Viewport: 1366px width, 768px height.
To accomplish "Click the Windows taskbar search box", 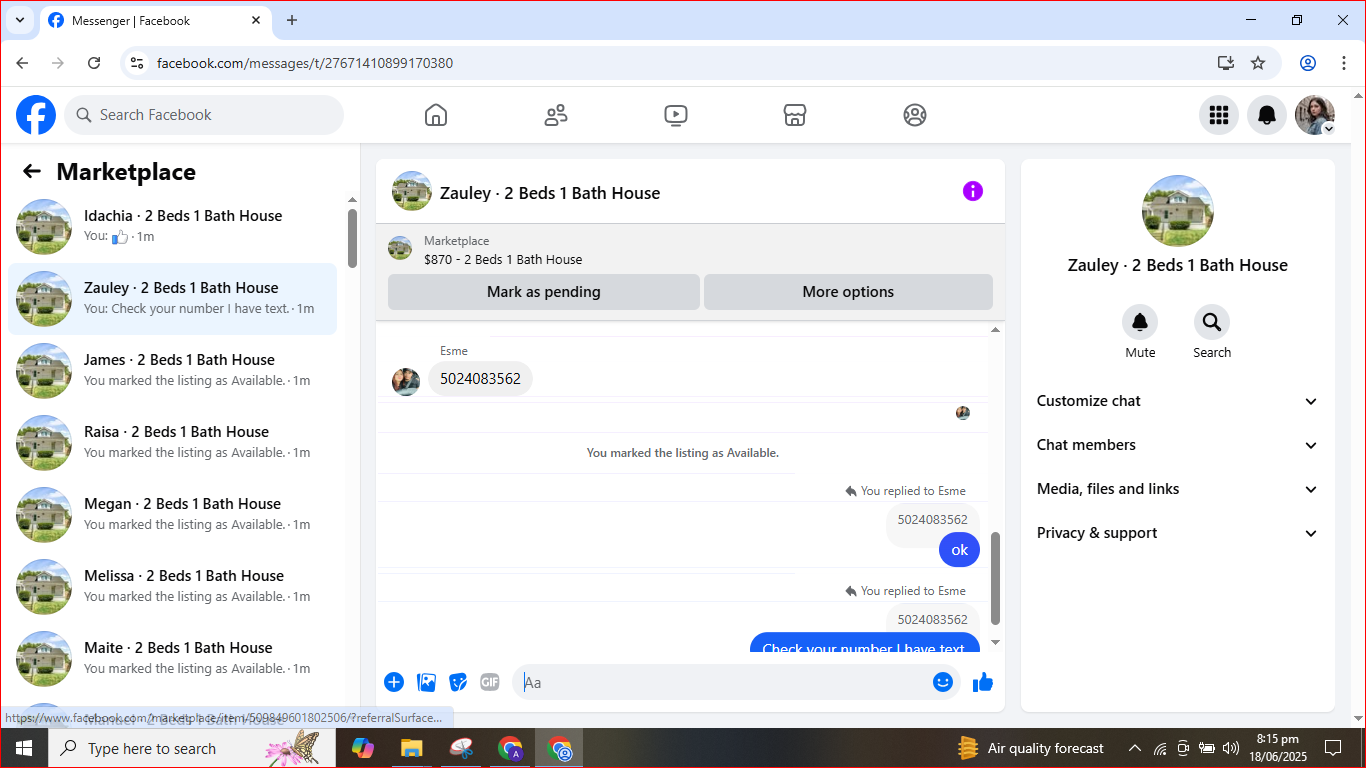I will click(x=190, y=748).
